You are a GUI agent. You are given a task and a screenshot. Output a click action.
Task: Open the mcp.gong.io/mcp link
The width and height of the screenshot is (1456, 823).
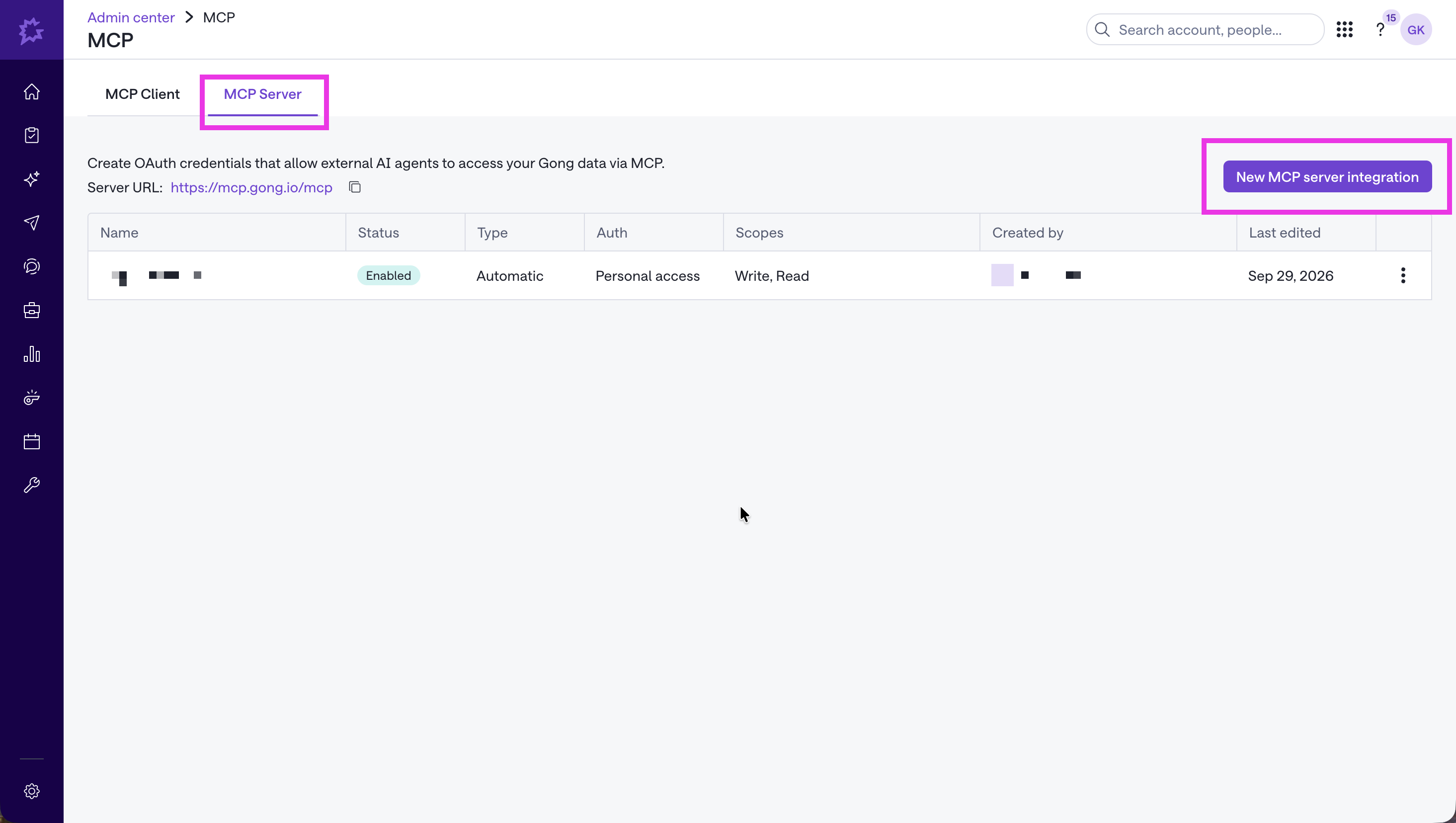coord(251,187)
